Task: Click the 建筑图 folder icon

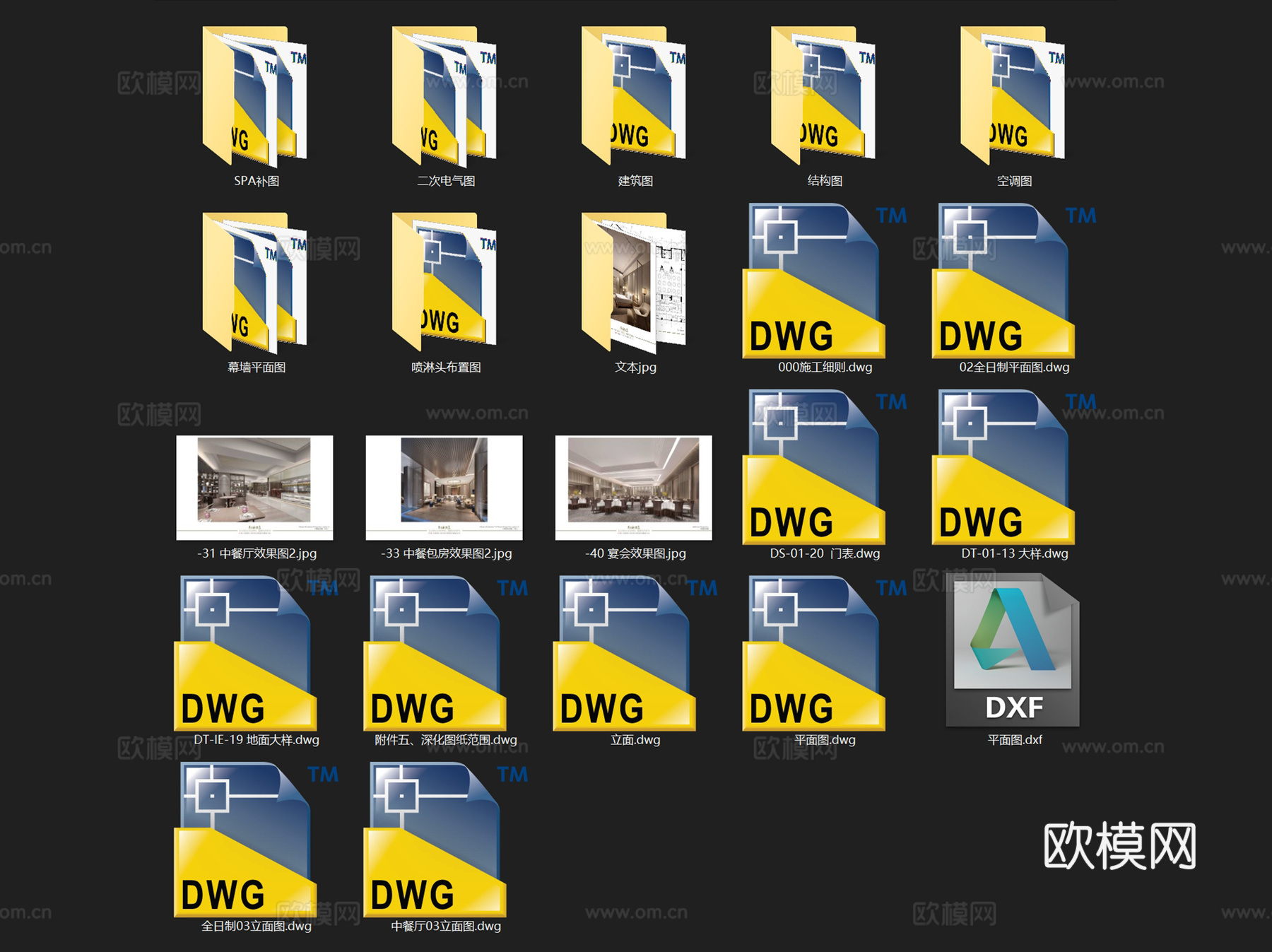Action: [x=634, y=95]
